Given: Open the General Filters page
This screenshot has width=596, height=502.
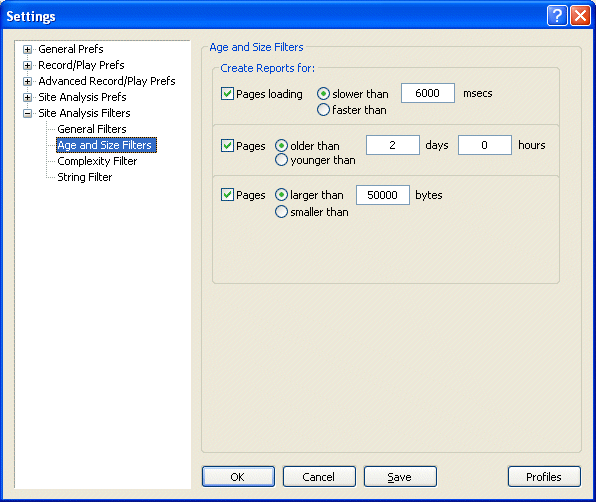Looking at the screenshot, I should [92, 129].
